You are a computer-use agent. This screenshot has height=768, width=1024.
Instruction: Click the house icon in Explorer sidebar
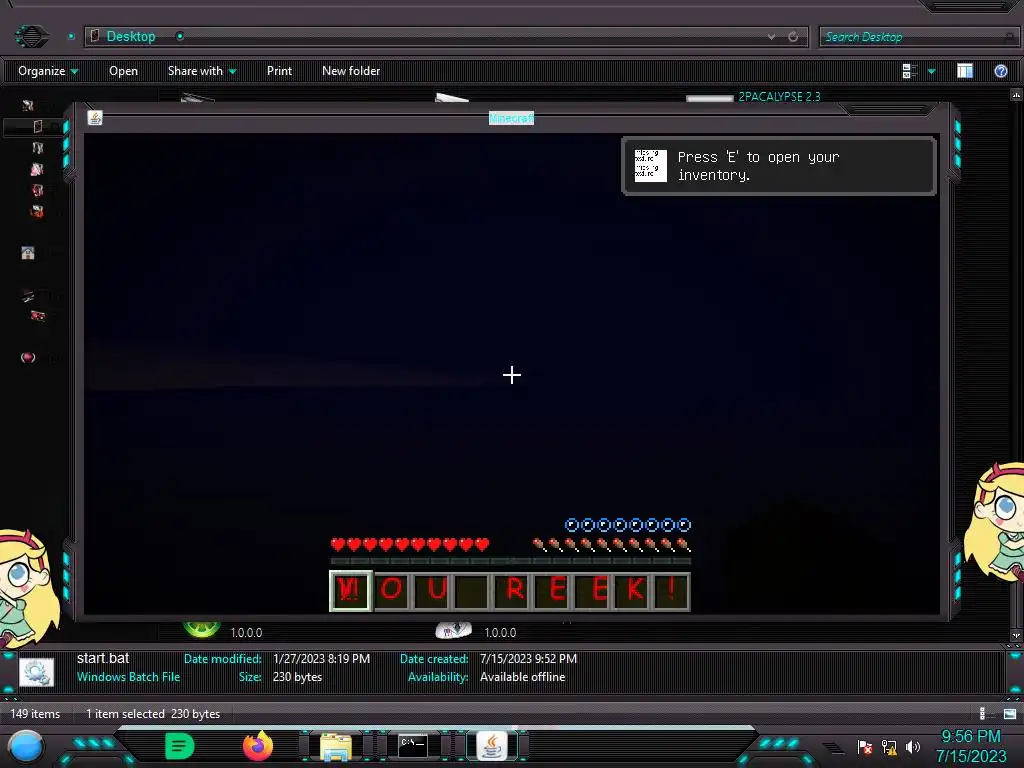27,253
